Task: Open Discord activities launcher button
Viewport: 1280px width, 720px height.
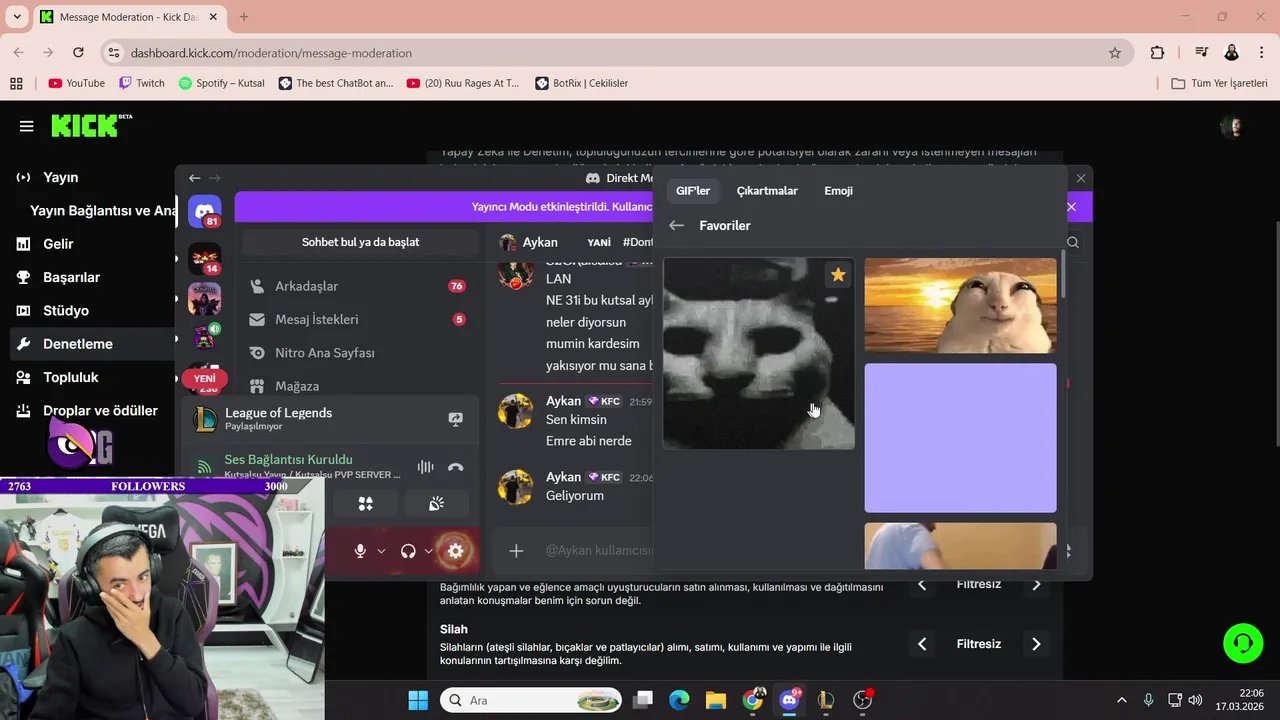Action: tap(366, 504)
